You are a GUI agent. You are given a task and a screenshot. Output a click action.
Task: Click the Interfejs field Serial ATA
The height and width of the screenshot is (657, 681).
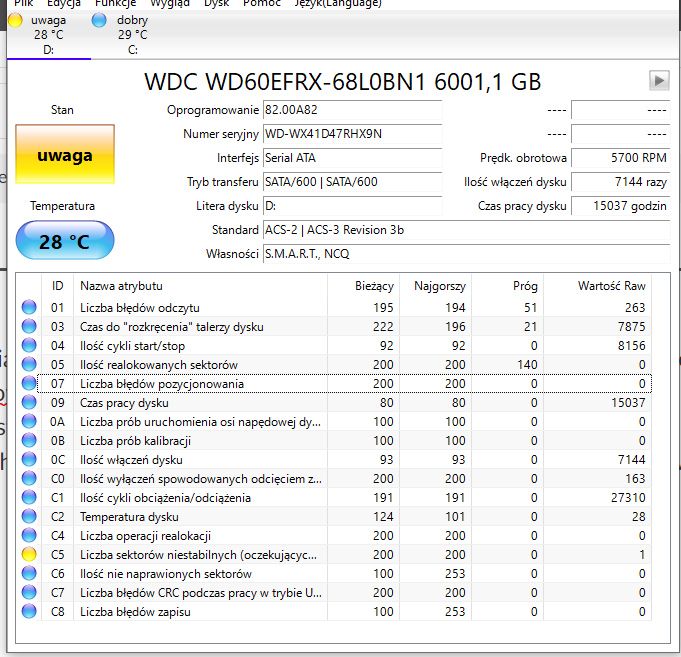pyautogui.click(x=352, y=158)
